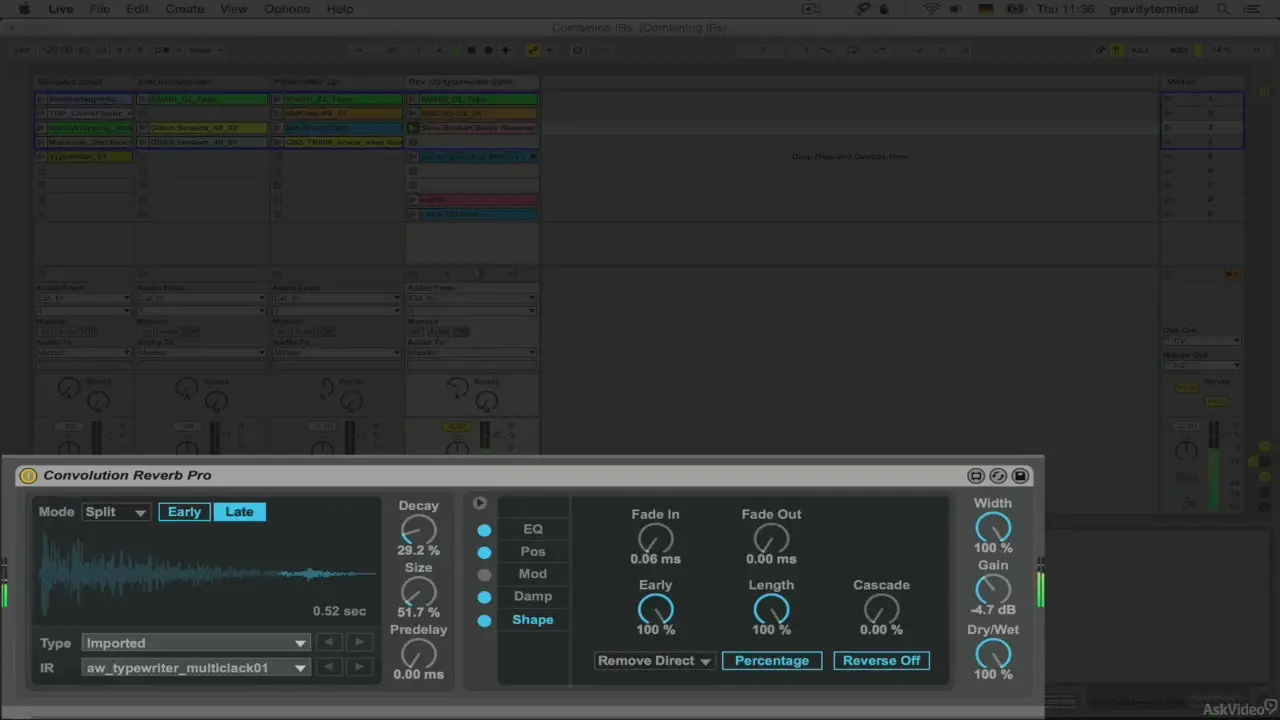Open Spotlight search in the menu bar

[x=1224, y=9]
